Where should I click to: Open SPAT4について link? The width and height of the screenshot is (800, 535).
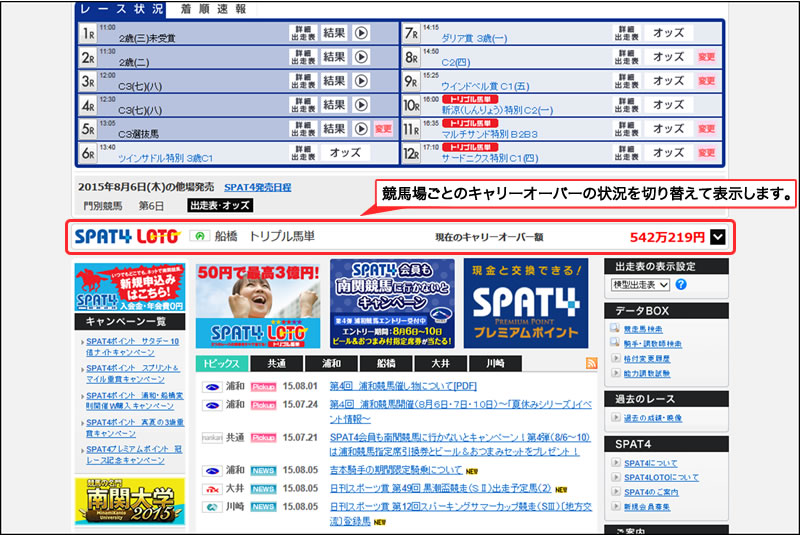[x=651, y=463]
